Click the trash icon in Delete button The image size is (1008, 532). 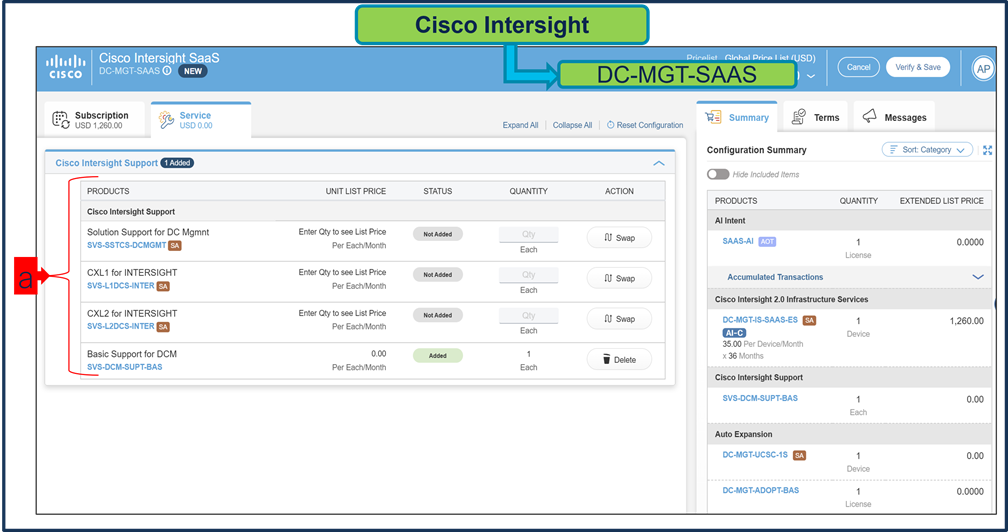point(606,359)
